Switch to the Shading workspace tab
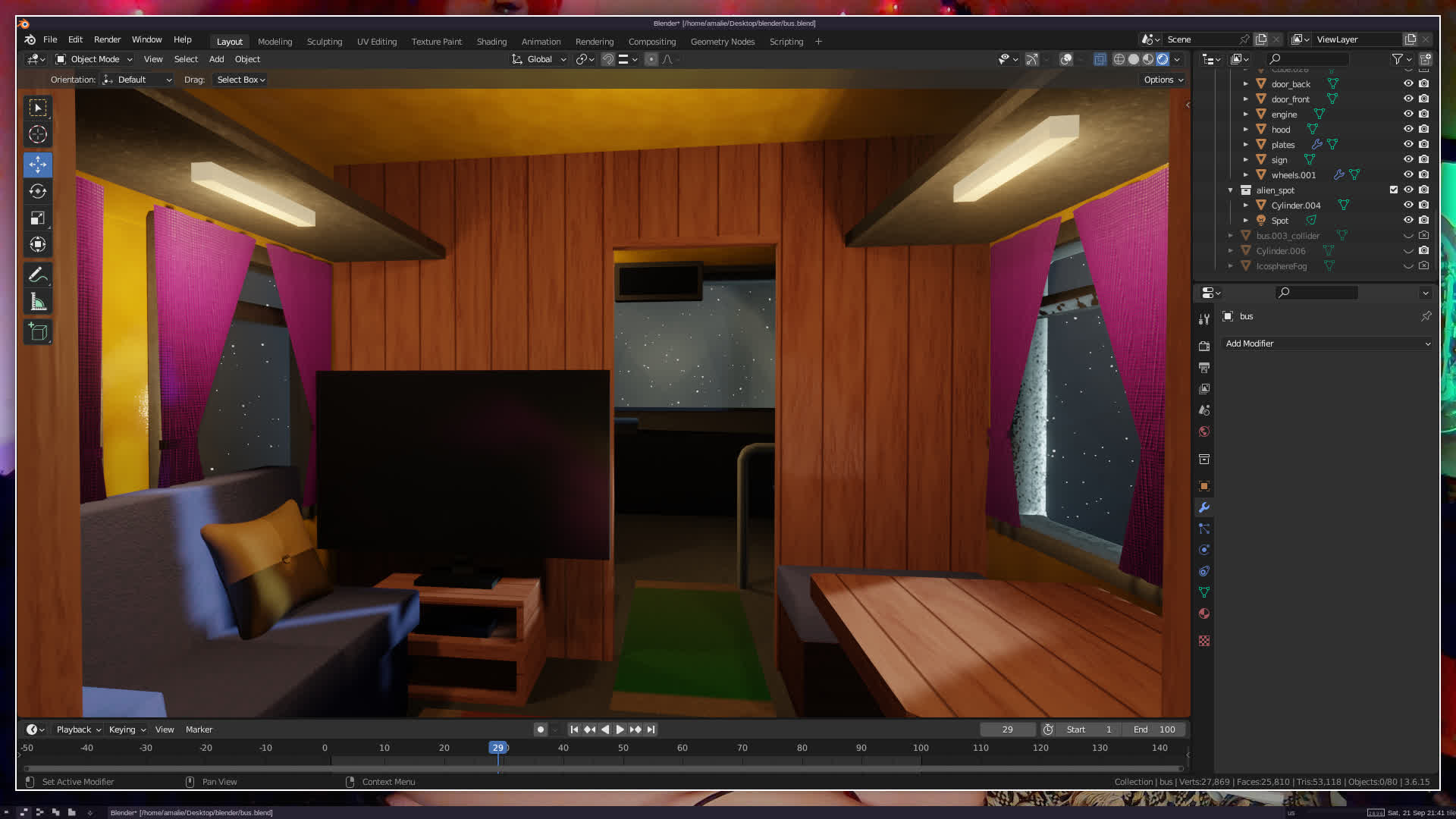The height and width of the screenshot is (819, 1456). (491, 42)
